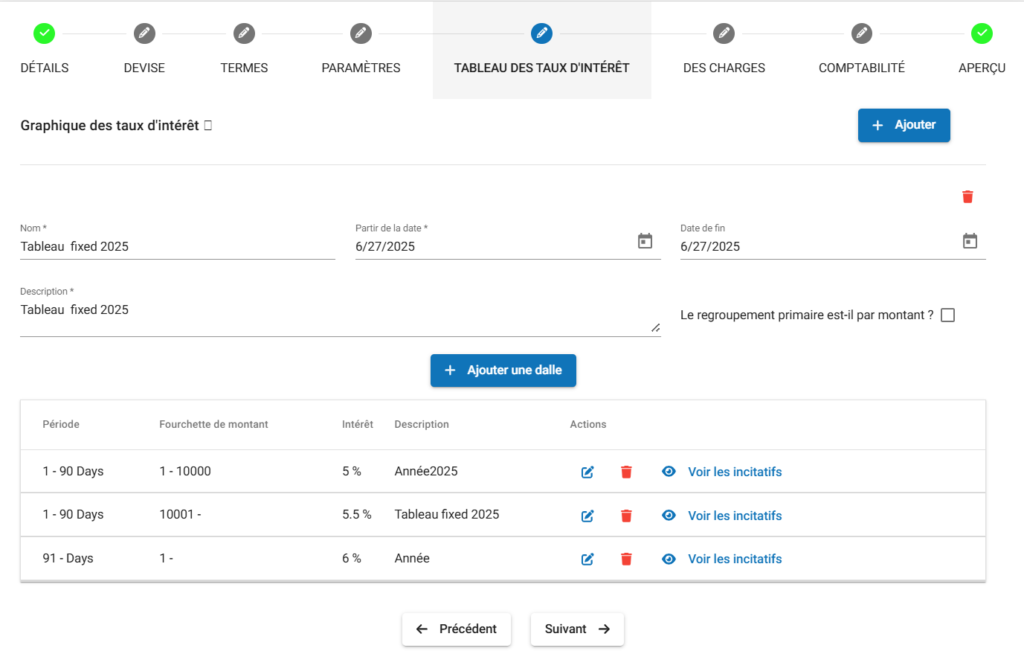1024x651 pixels.
Task: Click eye icon in 91 - Days row
Action: point(669,559)
